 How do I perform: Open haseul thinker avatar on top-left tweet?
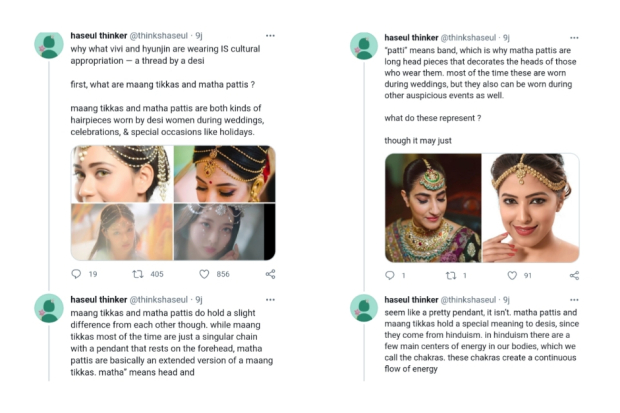tap(49, 45)
